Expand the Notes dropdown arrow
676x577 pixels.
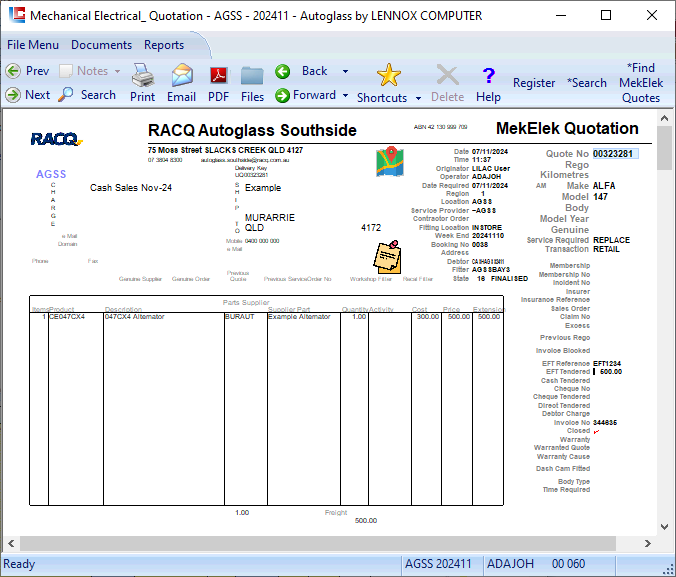pyautogui.click(x=117, y=71)
